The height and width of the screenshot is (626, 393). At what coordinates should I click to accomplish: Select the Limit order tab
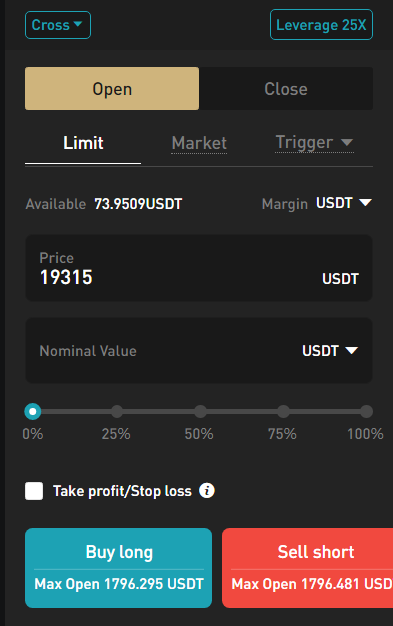[x=83, y=143]
